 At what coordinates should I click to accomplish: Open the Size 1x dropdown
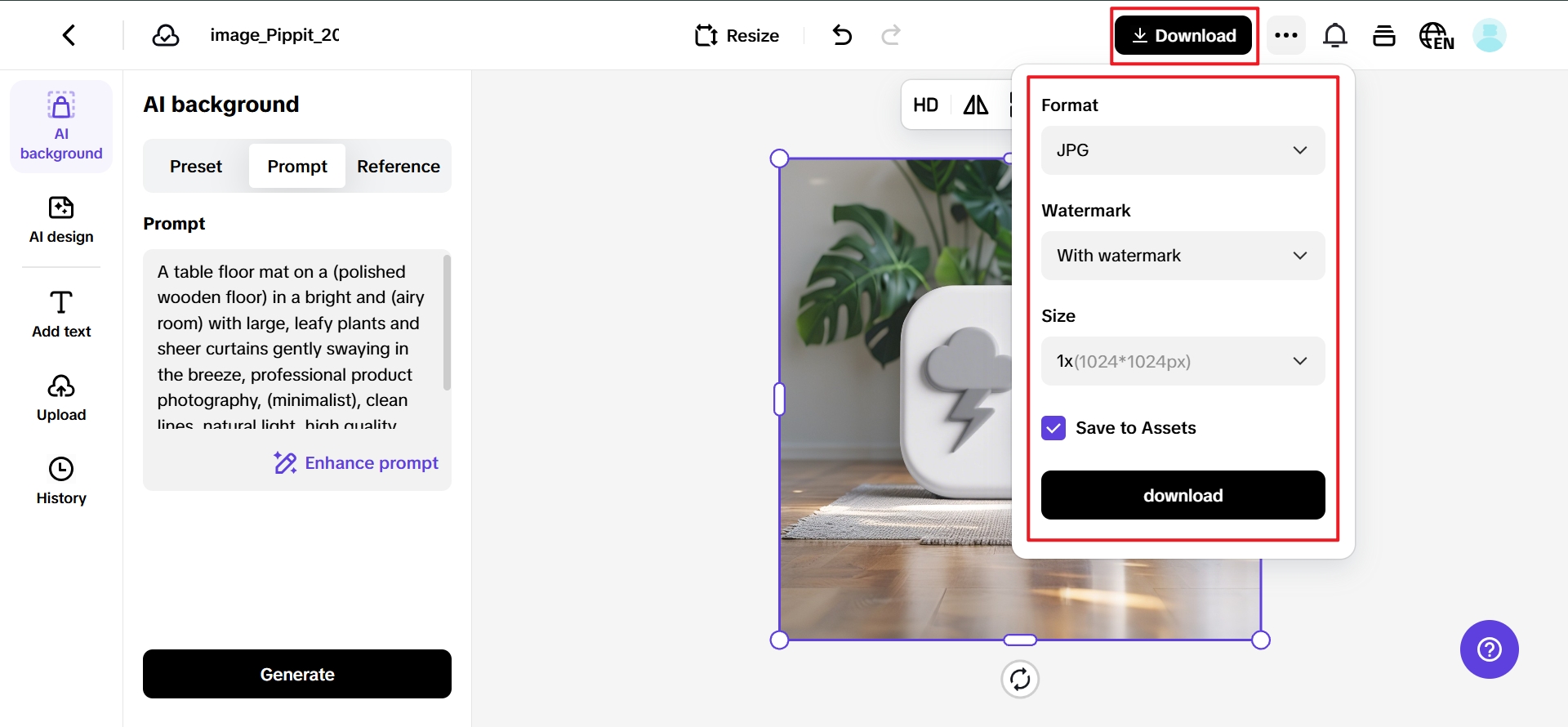pos(1183,361)
